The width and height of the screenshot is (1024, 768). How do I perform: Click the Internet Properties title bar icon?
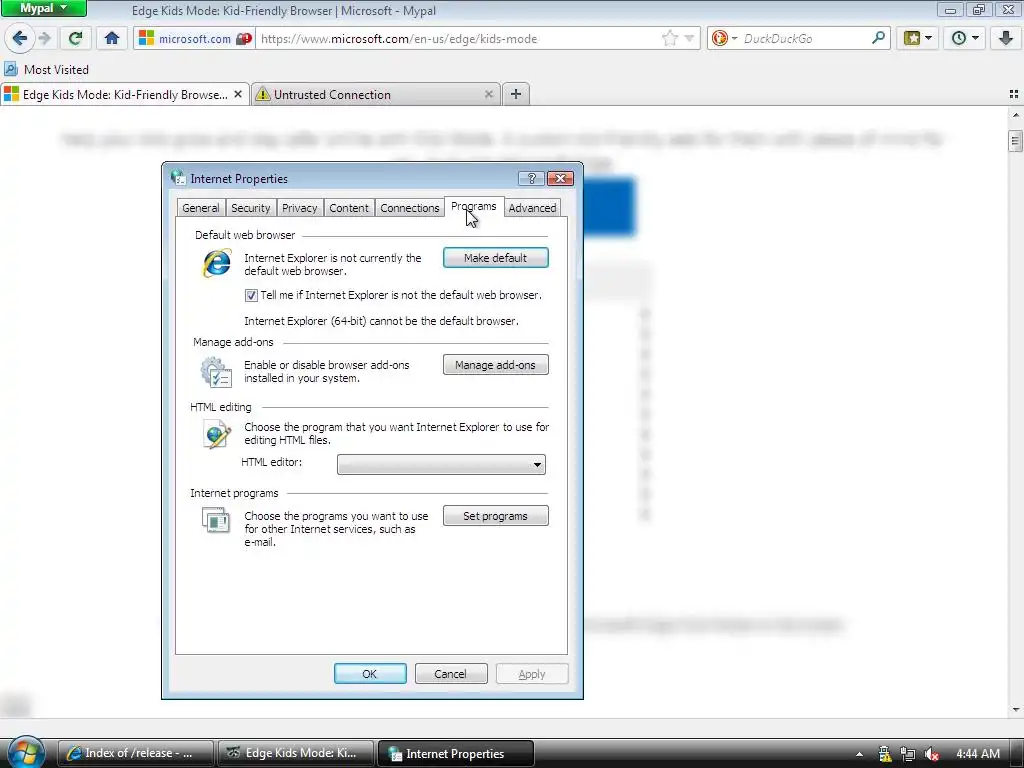[x=178, y=177]
